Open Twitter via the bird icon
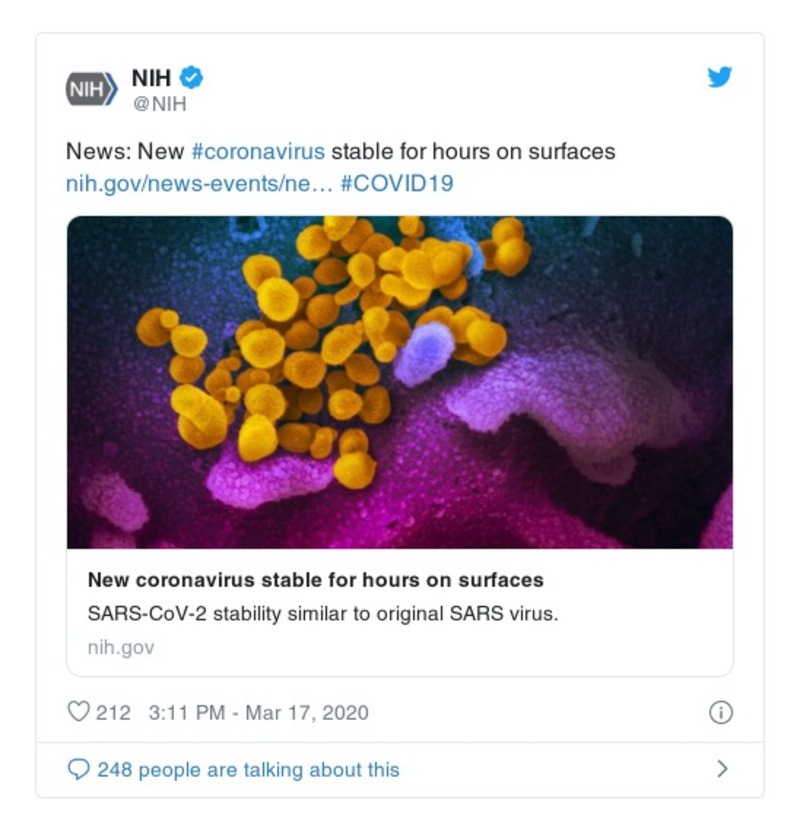 coord(720,77)
